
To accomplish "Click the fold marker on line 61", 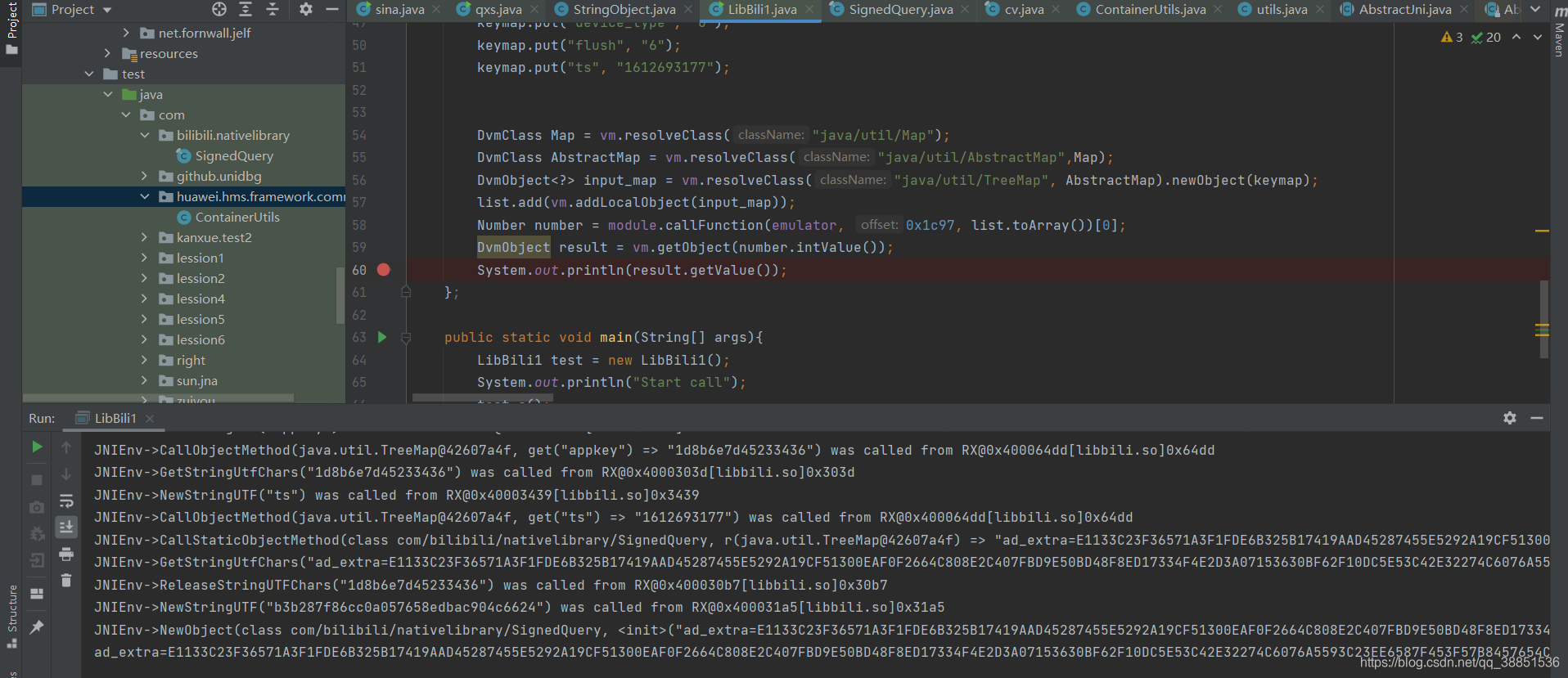I will [406, 291].
